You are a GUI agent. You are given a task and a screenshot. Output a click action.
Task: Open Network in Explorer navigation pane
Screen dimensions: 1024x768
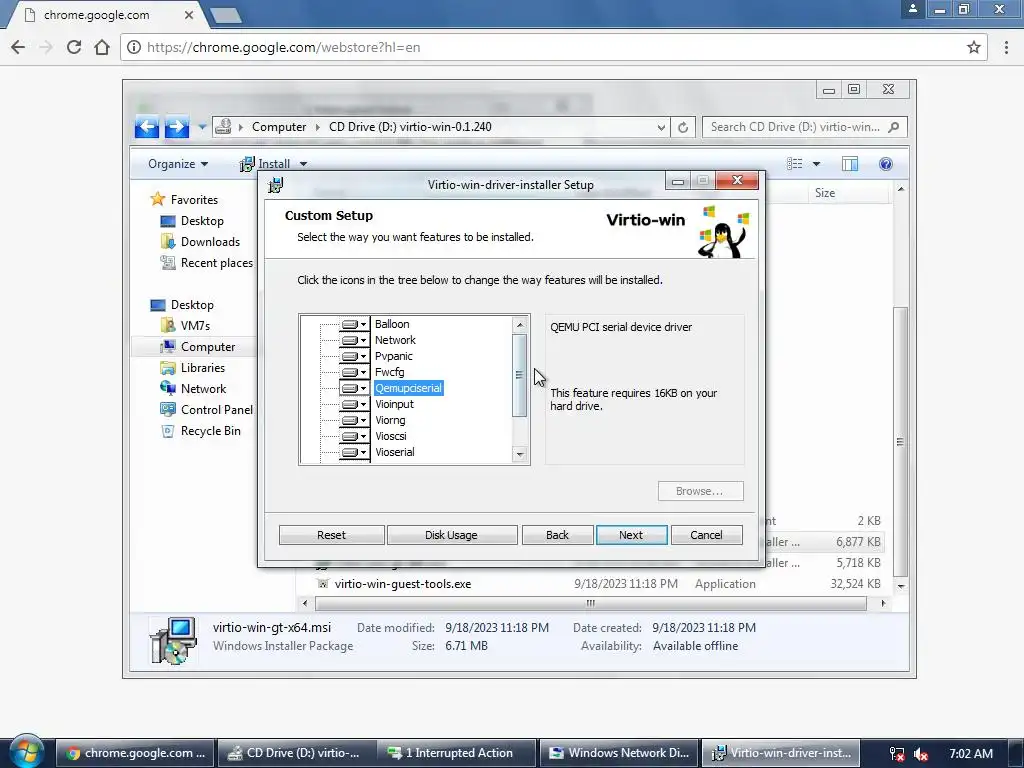(x=193, y=389)
